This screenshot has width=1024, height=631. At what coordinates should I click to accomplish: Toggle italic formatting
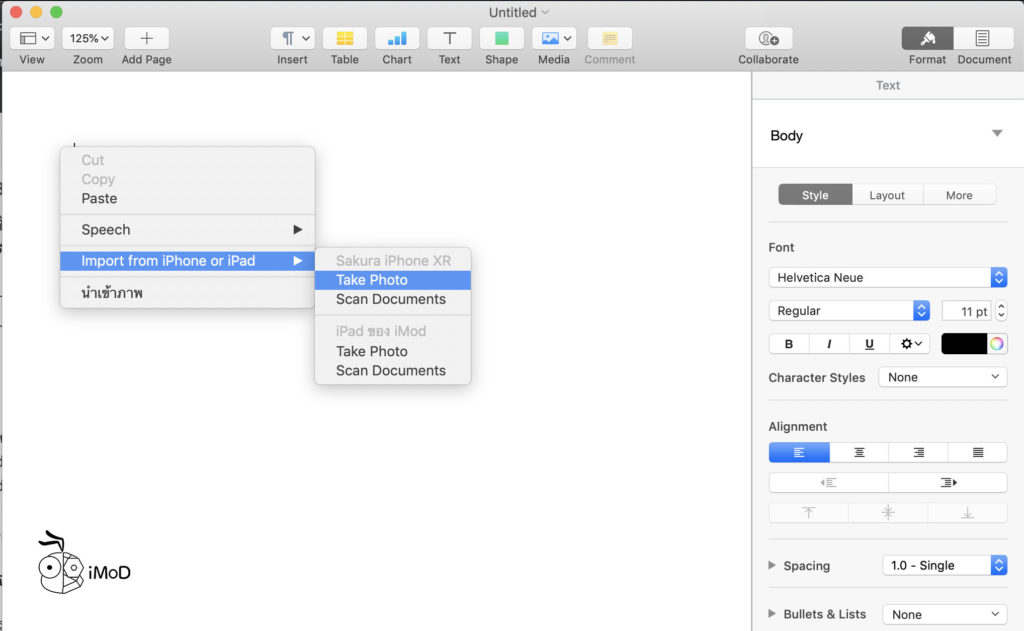click(828, 343)
